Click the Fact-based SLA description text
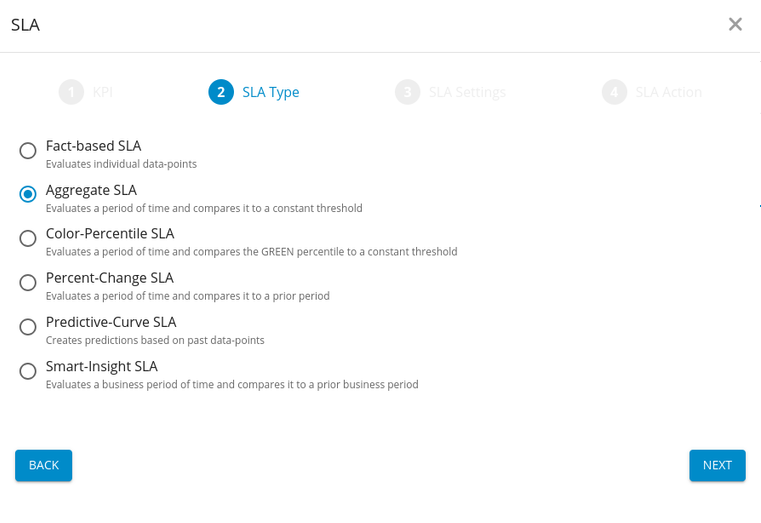This screenshot has width=761, height=523. (x=121, y=164)
